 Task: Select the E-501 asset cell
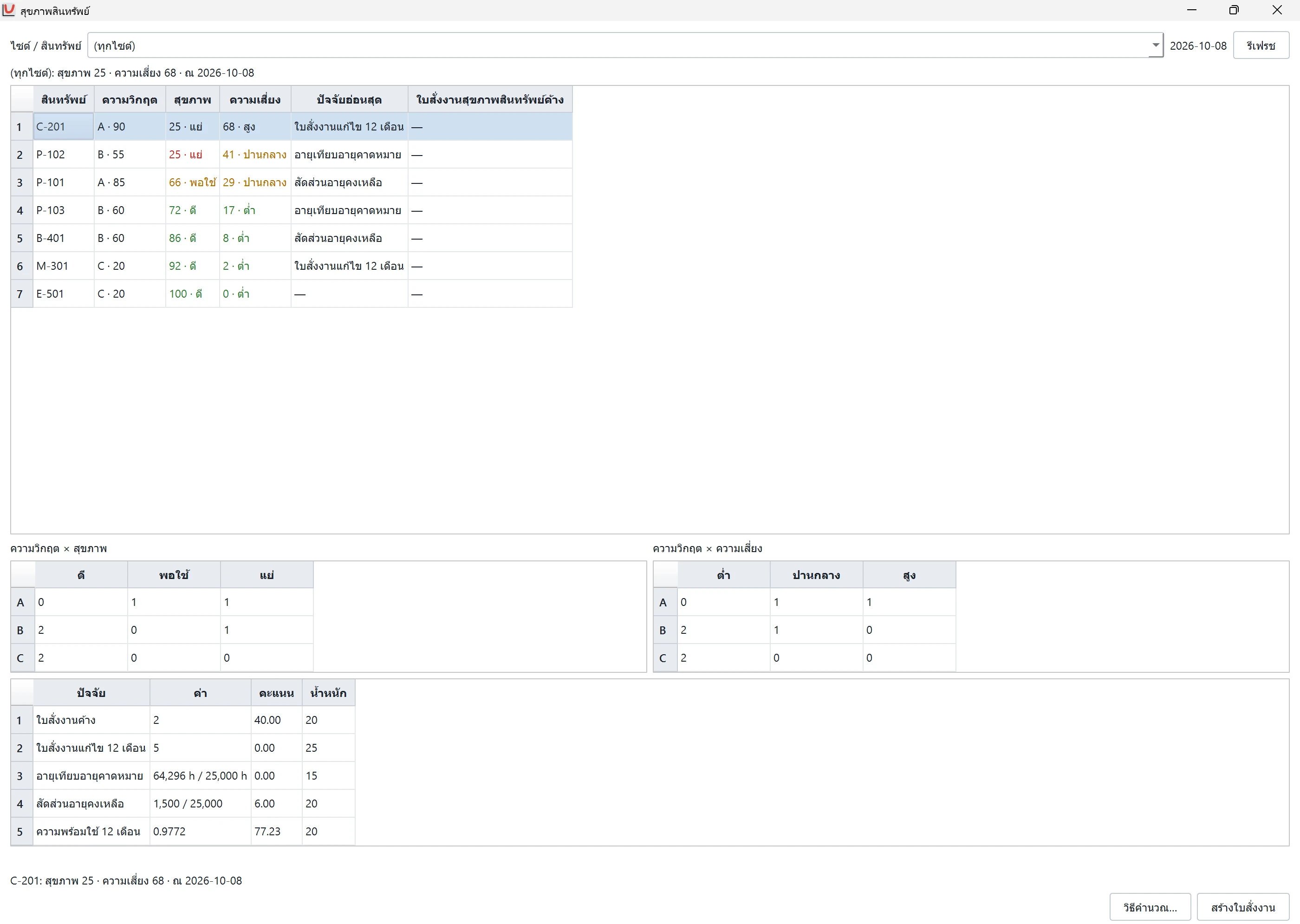pyautogui.click(x=64, y=293)
